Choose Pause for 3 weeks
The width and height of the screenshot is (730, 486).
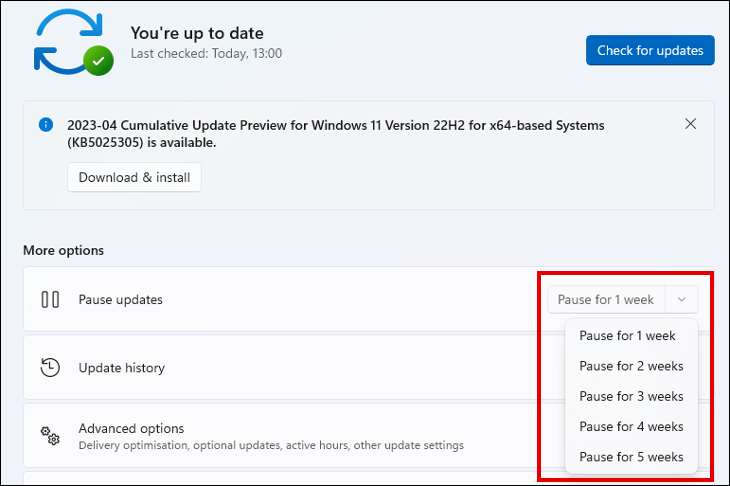click(x=631, y=396)
